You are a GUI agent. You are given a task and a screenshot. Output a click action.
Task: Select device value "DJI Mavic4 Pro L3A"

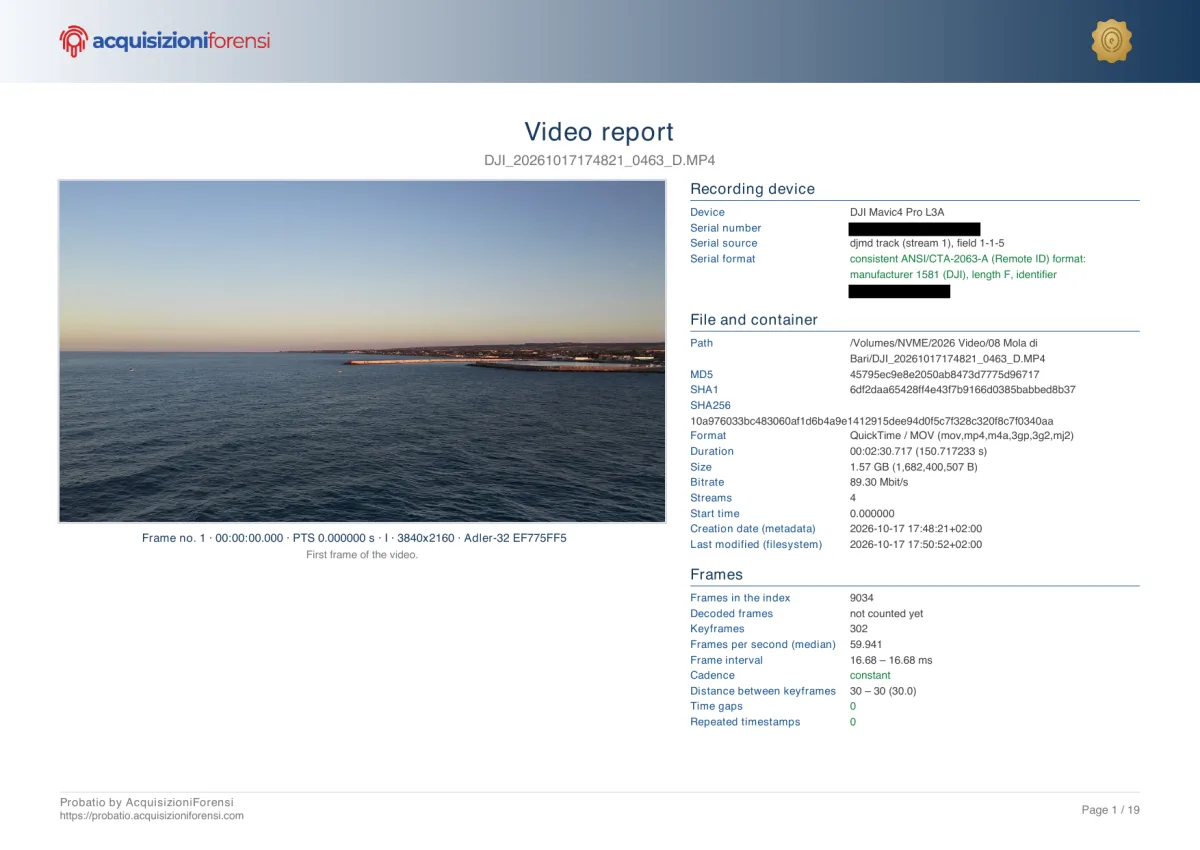coord(897,212)
